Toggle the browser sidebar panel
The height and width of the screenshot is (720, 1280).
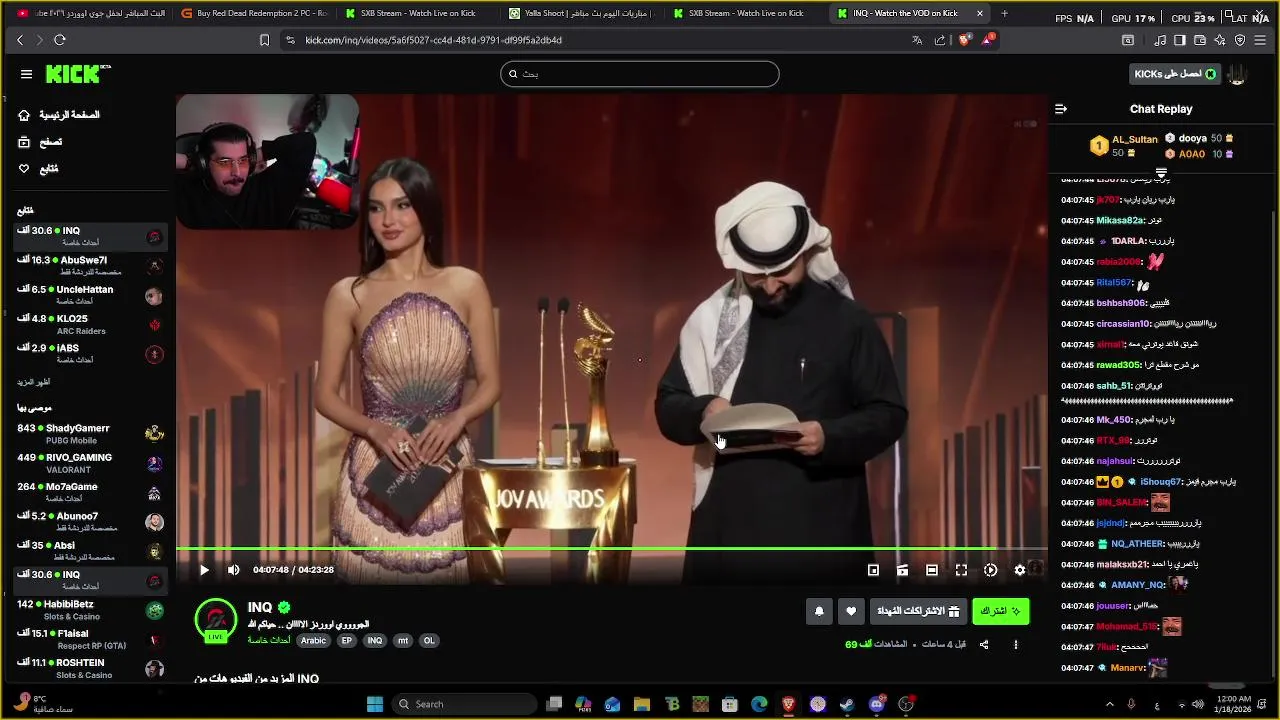pyautogui.click(x=1180, y=40)
